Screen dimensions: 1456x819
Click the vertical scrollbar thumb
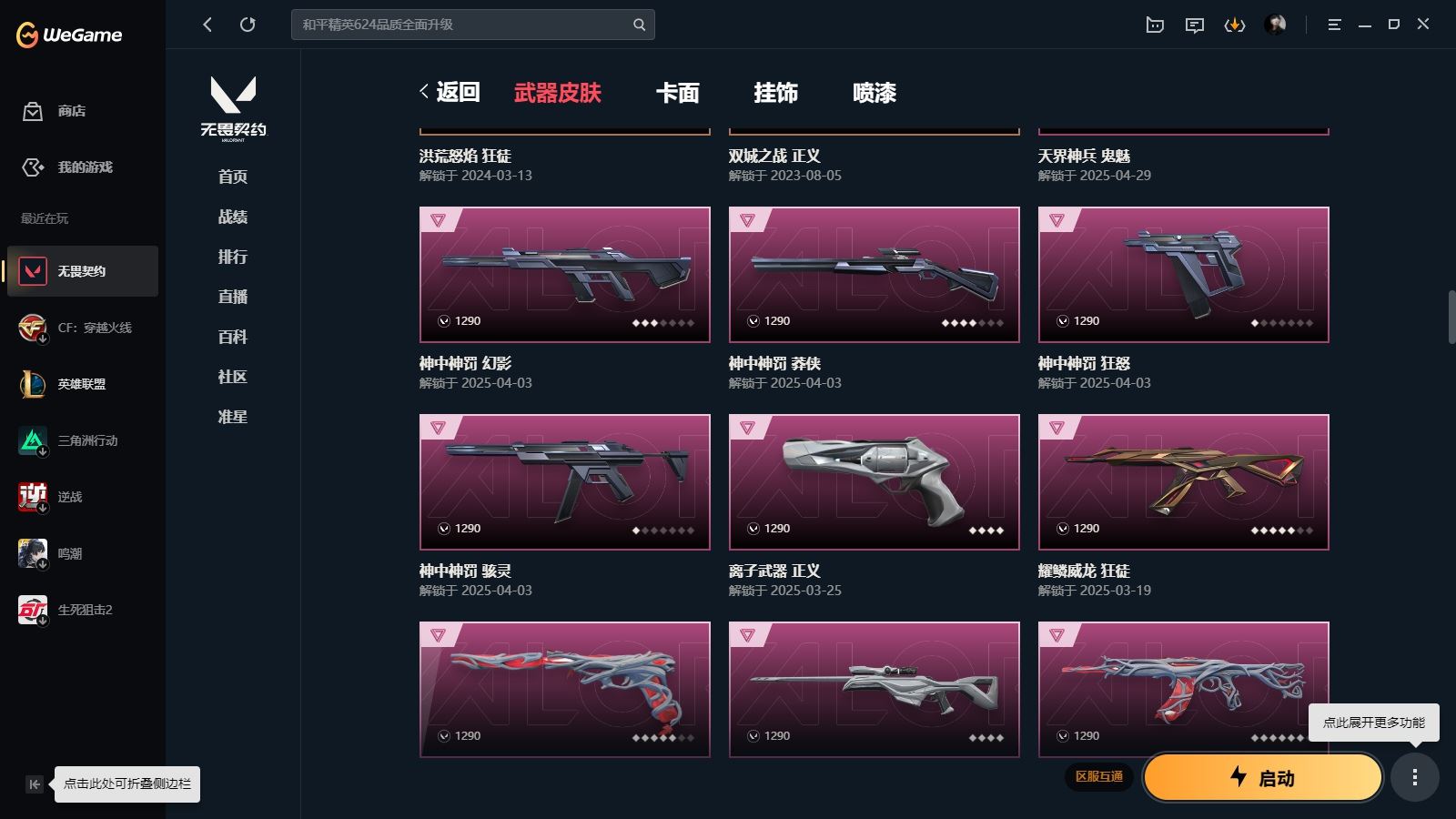pos(1451,317)
